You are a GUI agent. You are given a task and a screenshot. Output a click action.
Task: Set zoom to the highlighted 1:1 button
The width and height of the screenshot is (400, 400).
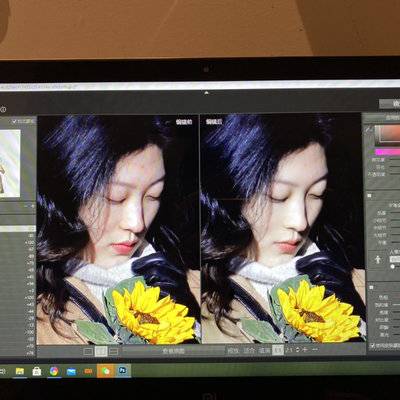pos(278,350)
